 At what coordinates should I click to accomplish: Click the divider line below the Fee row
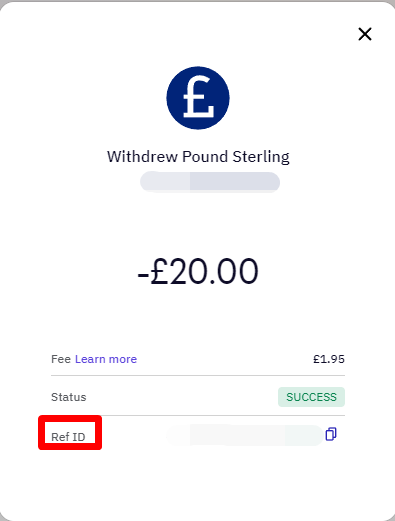click(198, 375)
